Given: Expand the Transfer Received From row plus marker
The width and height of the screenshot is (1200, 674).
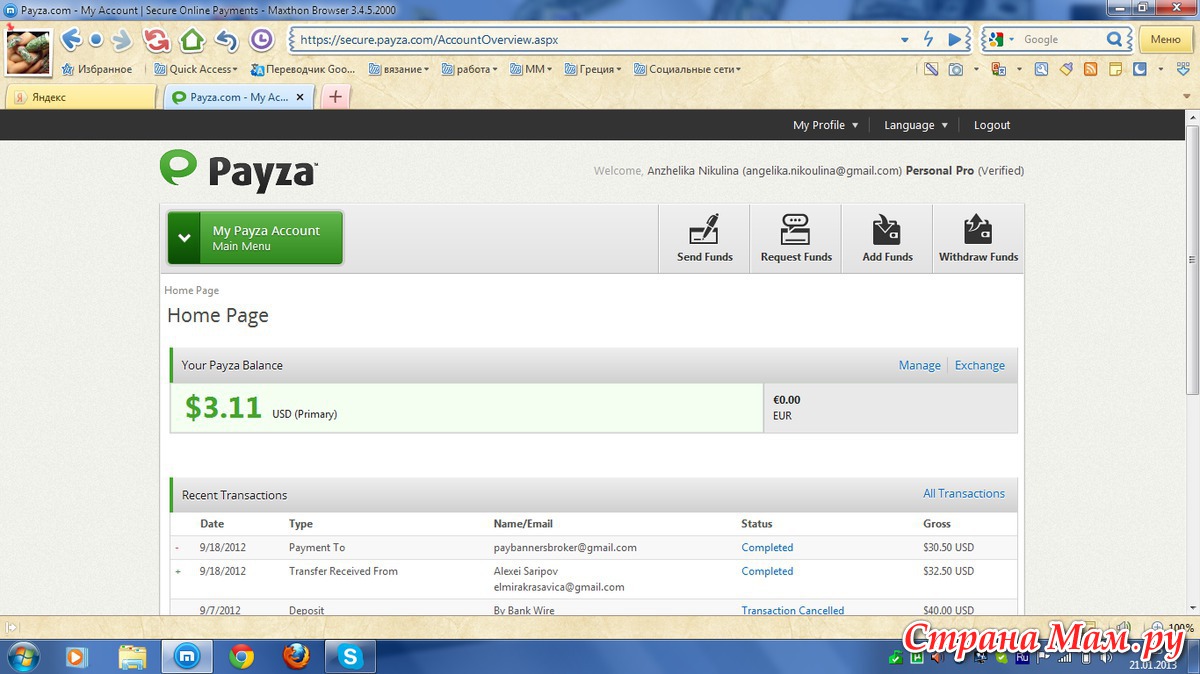Looking at the screenshot, I should point(178,572).
